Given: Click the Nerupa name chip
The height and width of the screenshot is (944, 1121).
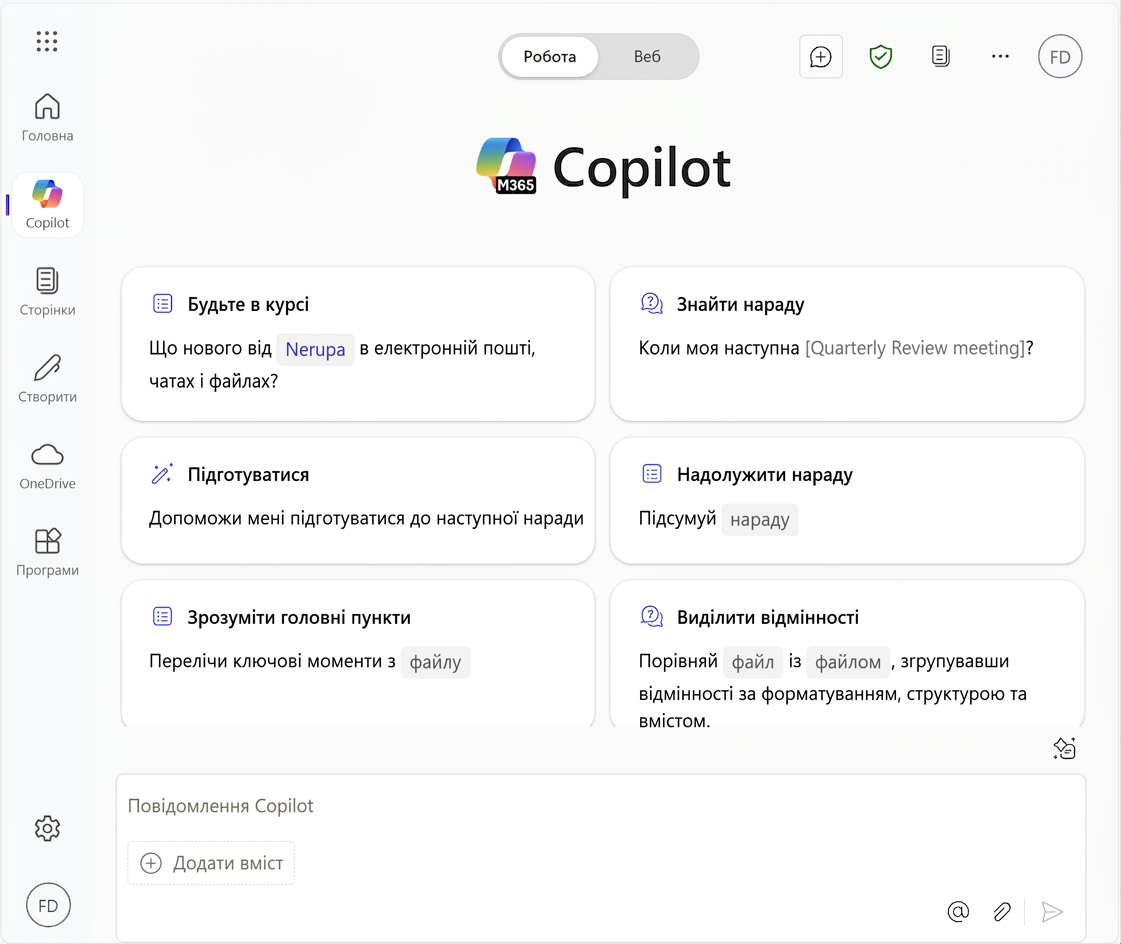Looking at the screenshot, I should pos(315,349).
